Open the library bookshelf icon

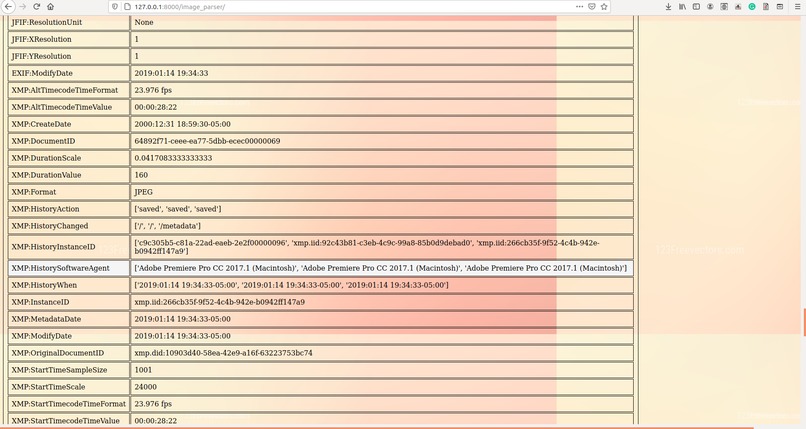click(682, 7)
